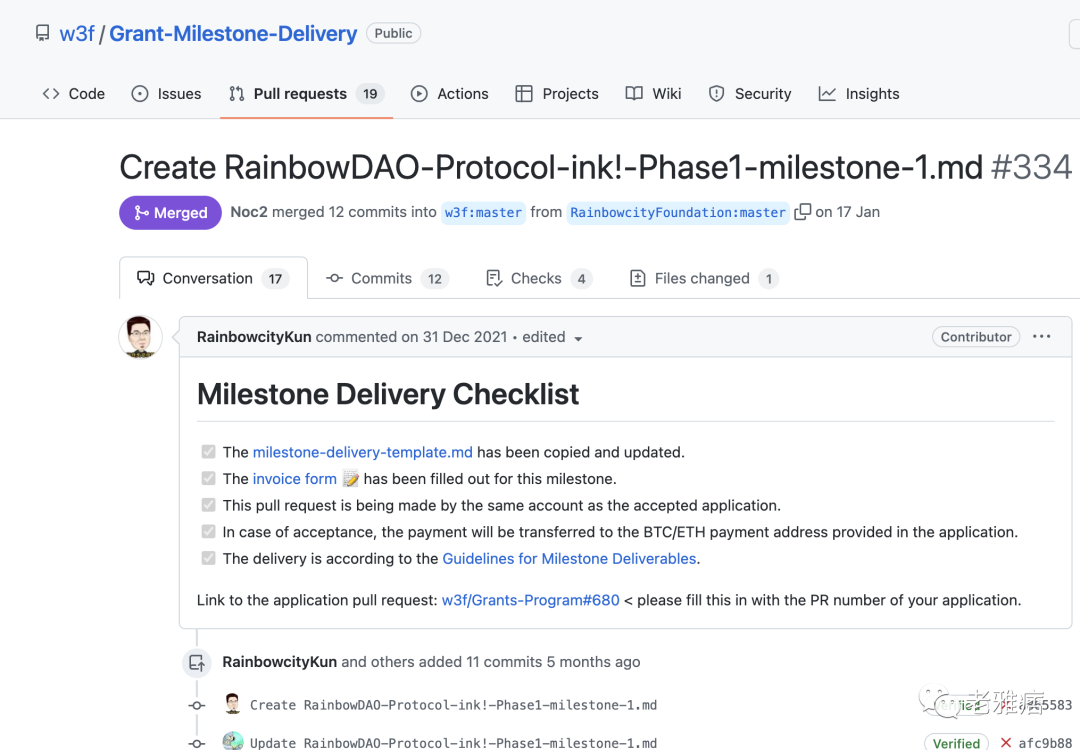The height and width of the screenshot is (750, 1080).
Task: Click the Public visibility badge
Action: pos(393,33)
